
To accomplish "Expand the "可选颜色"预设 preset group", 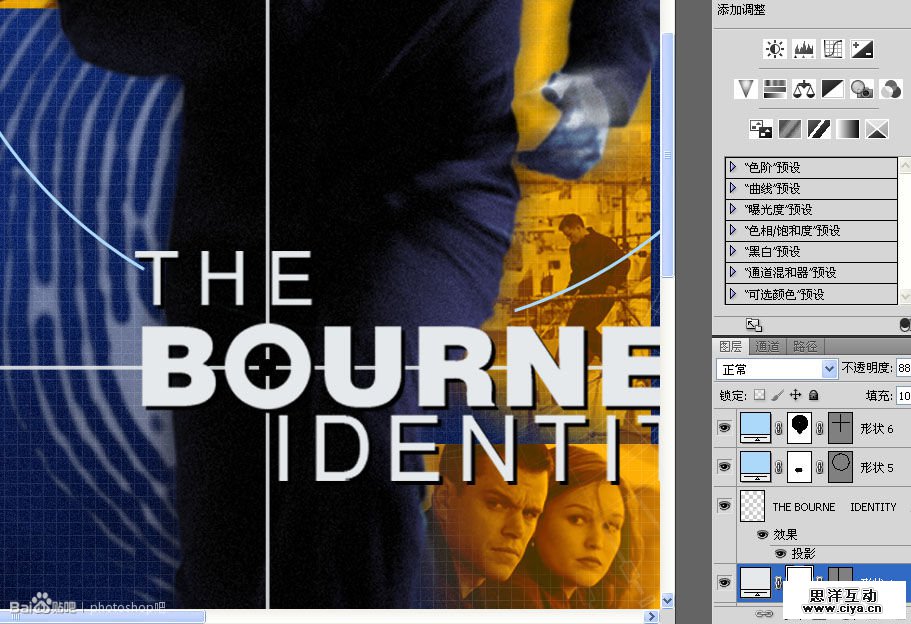I will (733, 293).
